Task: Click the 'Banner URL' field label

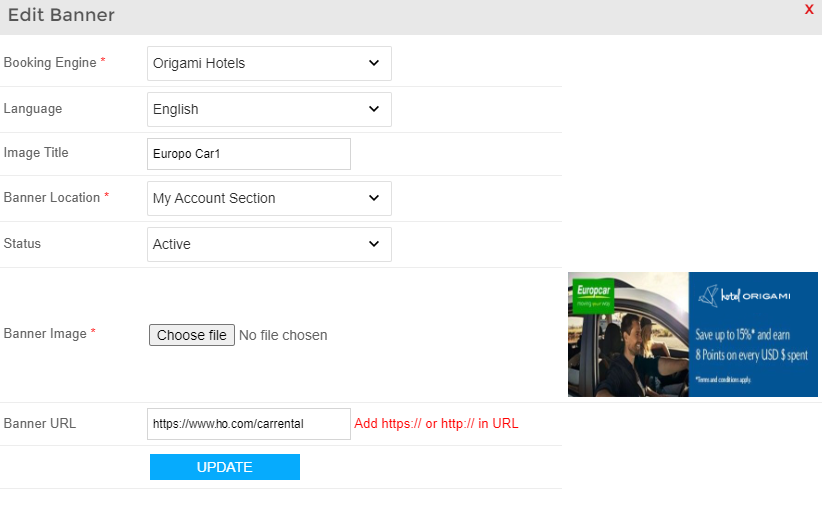Action: point(40,424)
